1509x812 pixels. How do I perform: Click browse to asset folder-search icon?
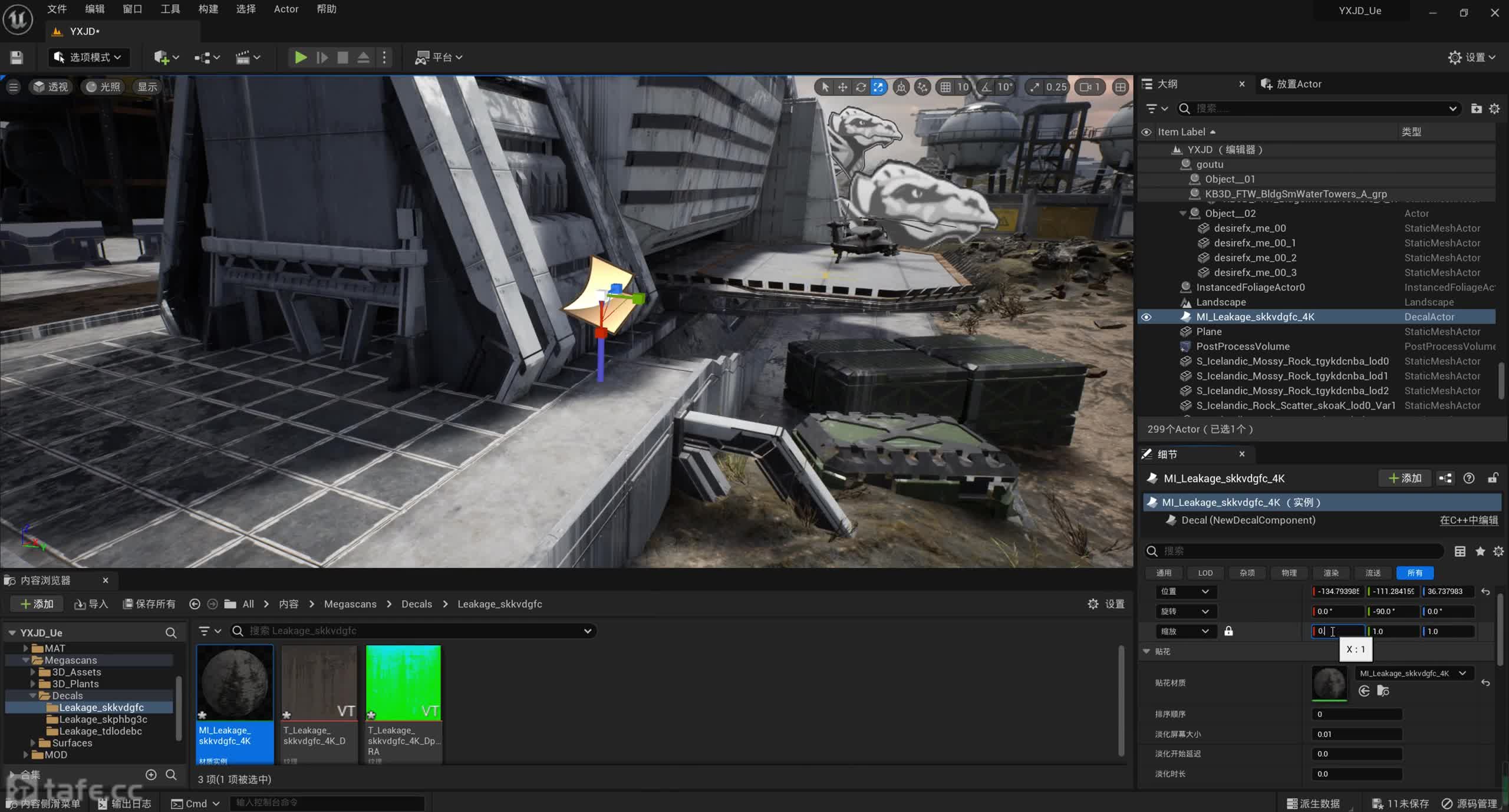point(1383,691)
